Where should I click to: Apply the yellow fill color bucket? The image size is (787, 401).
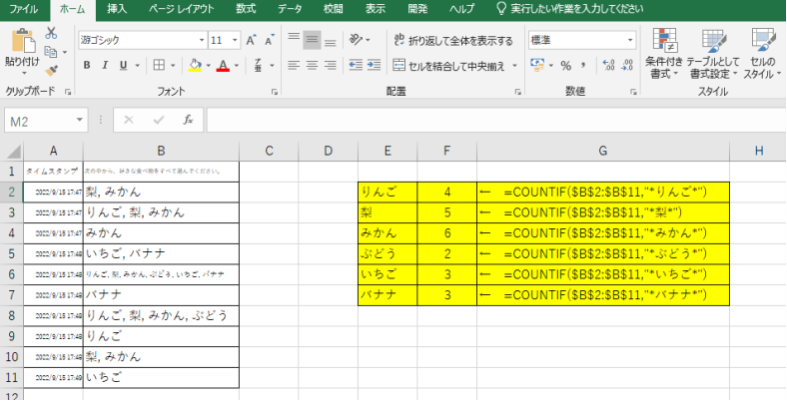195,65
